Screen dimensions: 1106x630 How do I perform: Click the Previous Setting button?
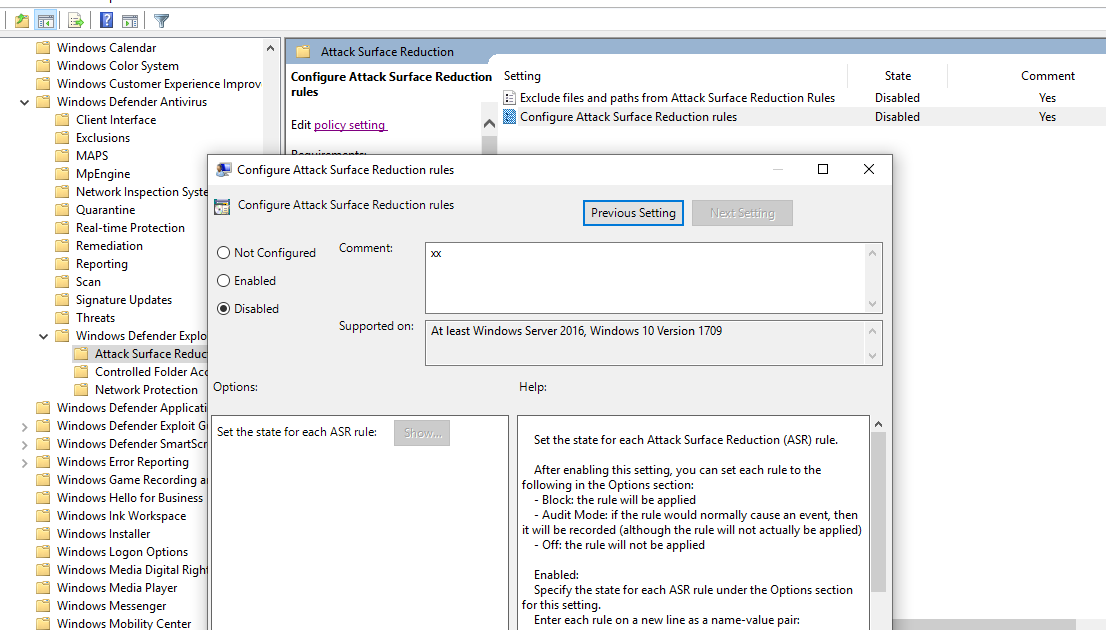[633, 213]
